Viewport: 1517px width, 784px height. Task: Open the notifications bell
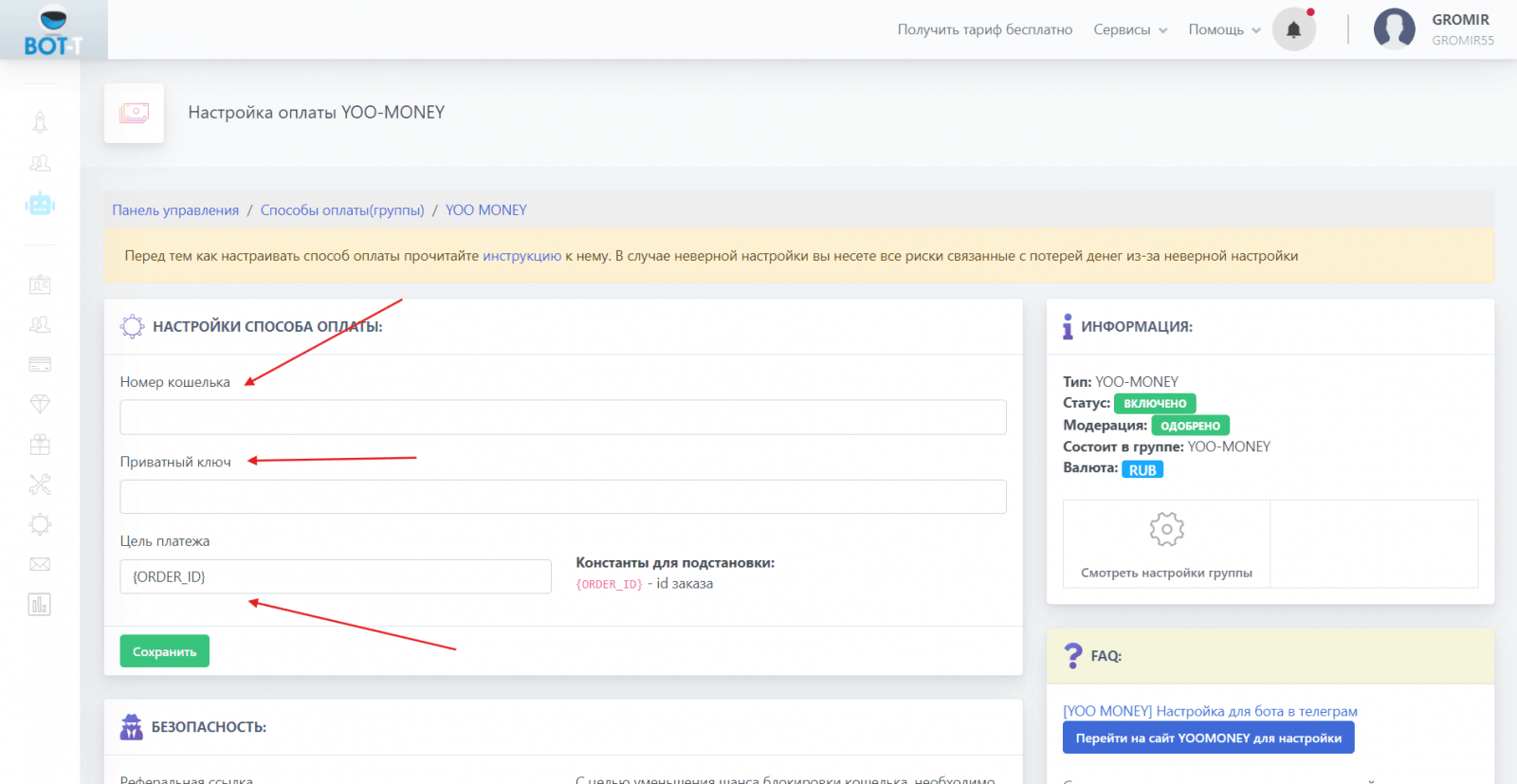(x=1293, y=29)
